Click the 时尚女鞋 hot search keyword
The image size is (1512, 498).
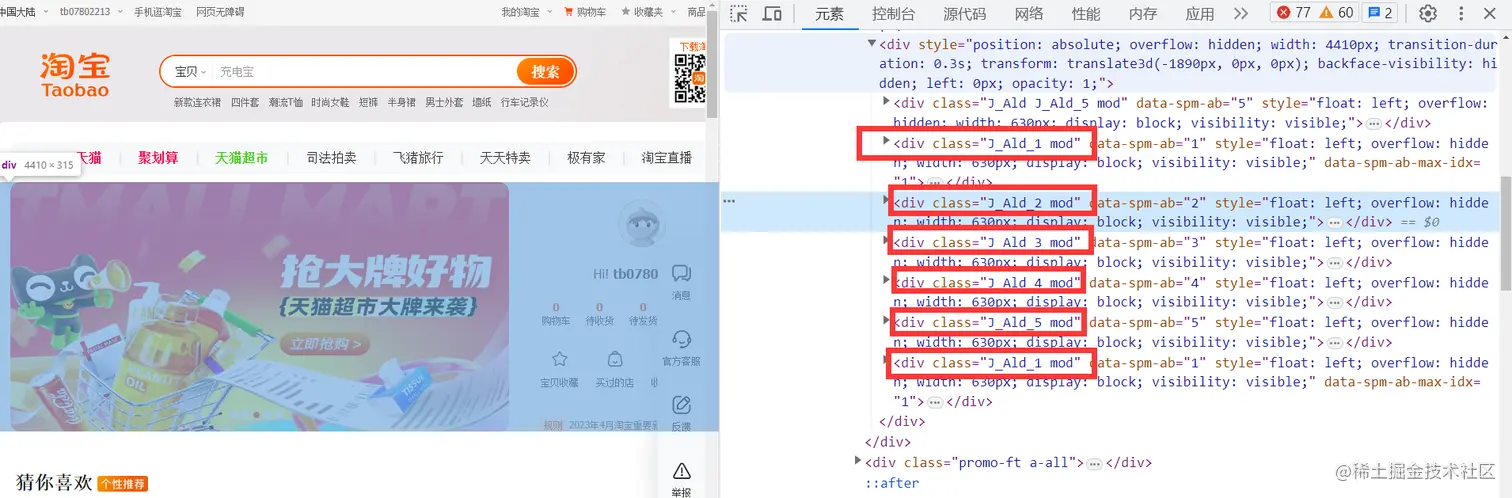click(x=330, y=102)
